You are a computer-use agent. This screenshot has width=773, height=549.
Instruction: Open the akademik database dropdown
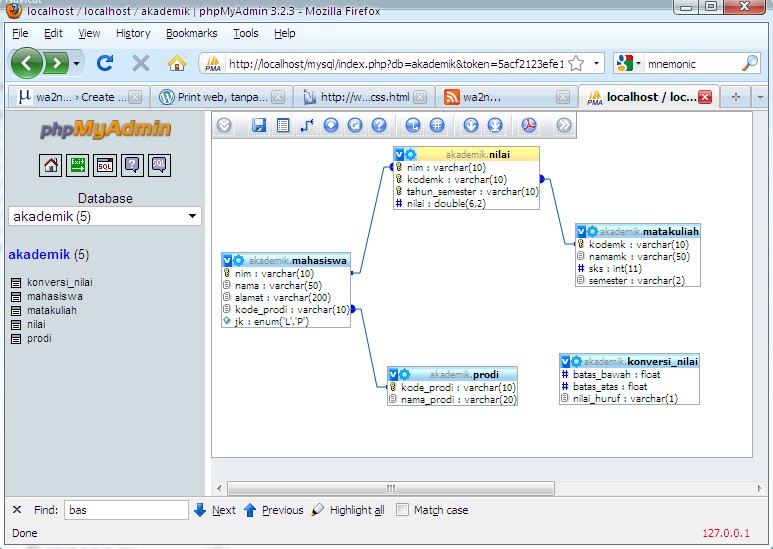coord(105,216)
